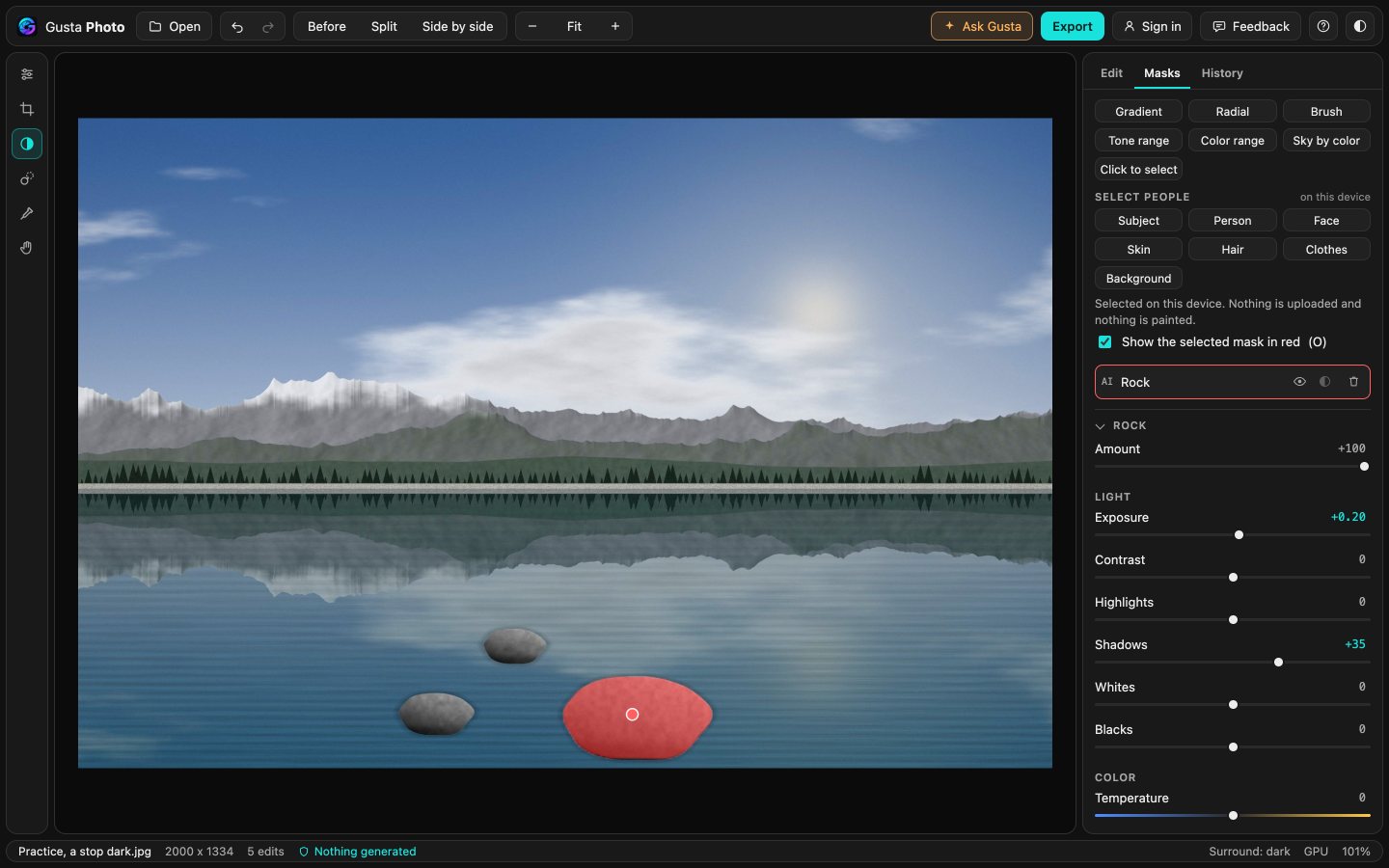Image resolution: width=1389 pixels, height=868 pixels.
Task: Click the Open file button
Action: click(175, 27)
